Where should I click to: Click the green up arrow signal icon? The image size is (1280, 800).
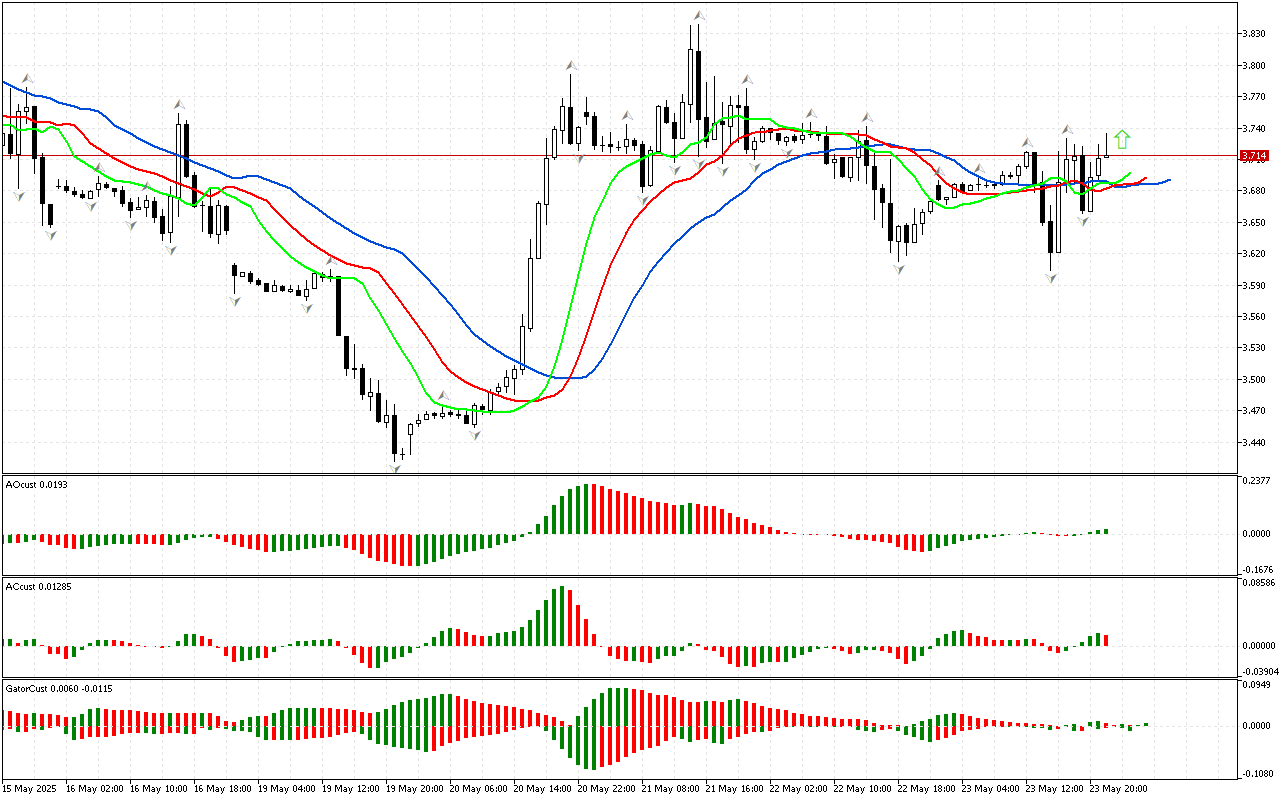pos(1122,139)
